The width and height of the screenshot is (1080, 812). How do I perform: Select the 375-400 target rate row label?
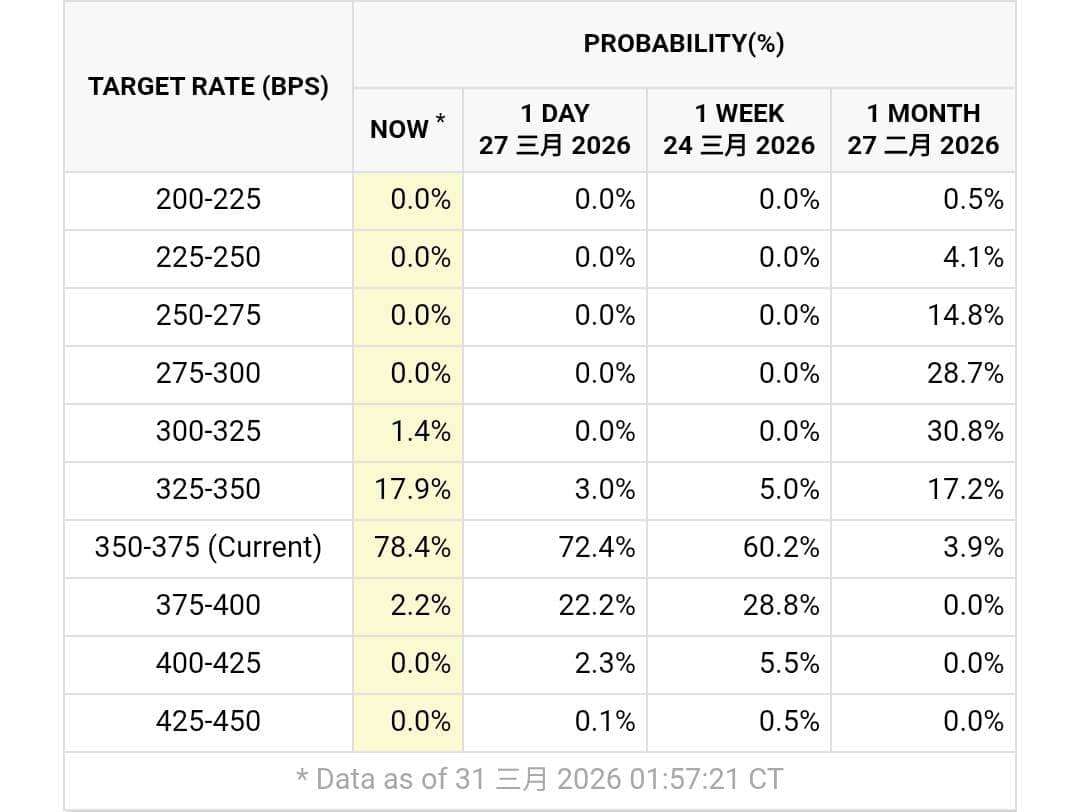208,605
